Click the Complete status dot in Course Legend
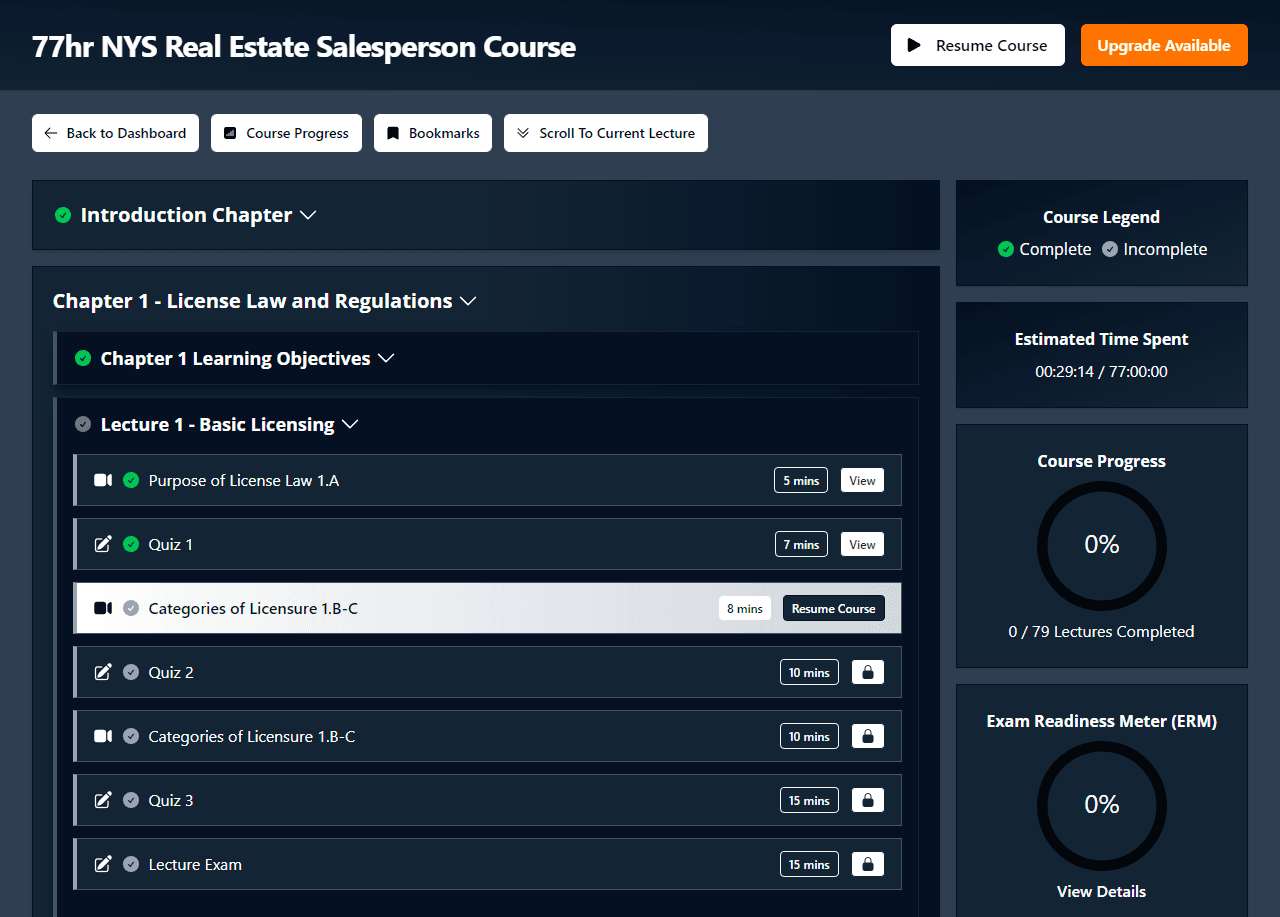Viewport: 1280px width, 917px height. 1005,249
